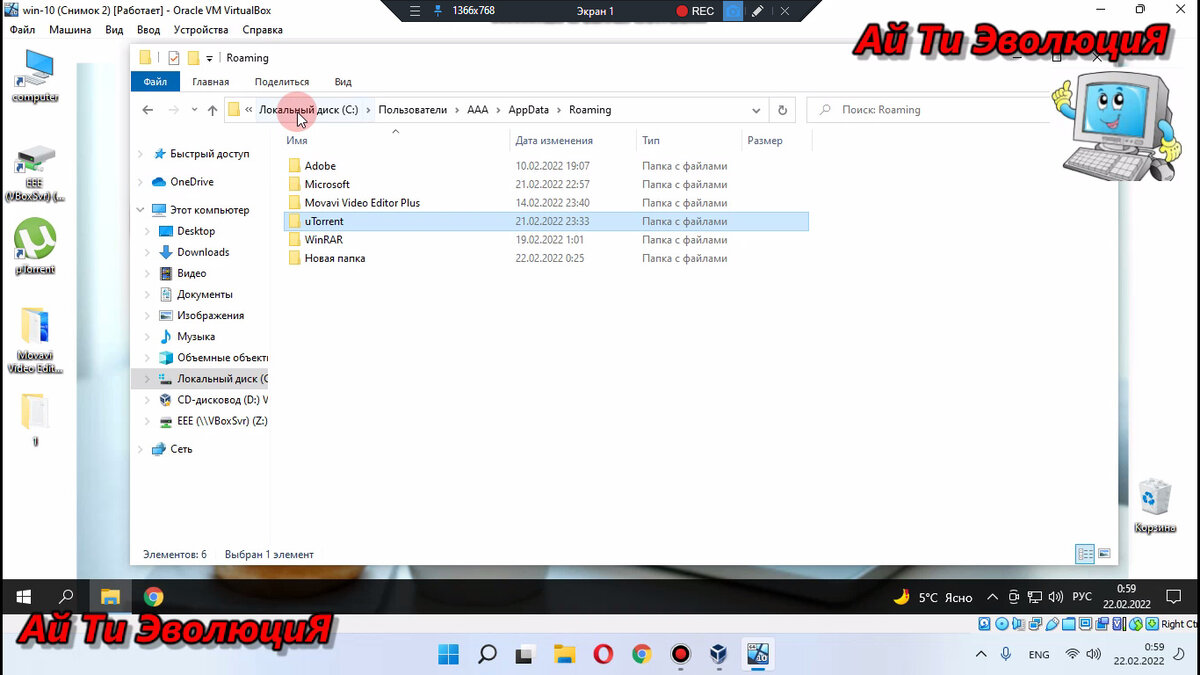Click the Up one level arrow
Viewport: 1200px width, 675px height.
coord(212,110)
